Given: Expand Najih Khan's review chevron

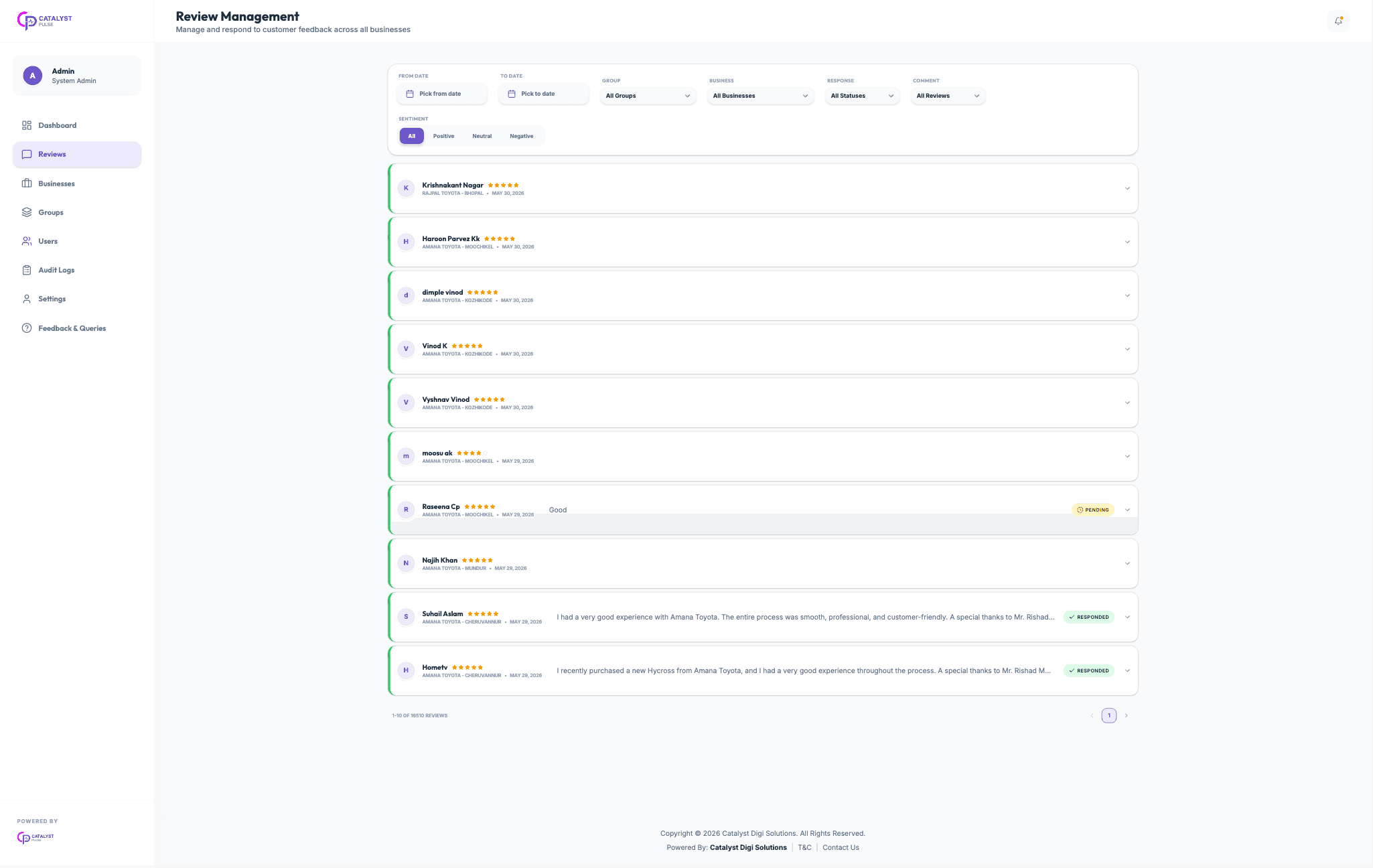Looking at the screenshot, I should pos(1127,563).
